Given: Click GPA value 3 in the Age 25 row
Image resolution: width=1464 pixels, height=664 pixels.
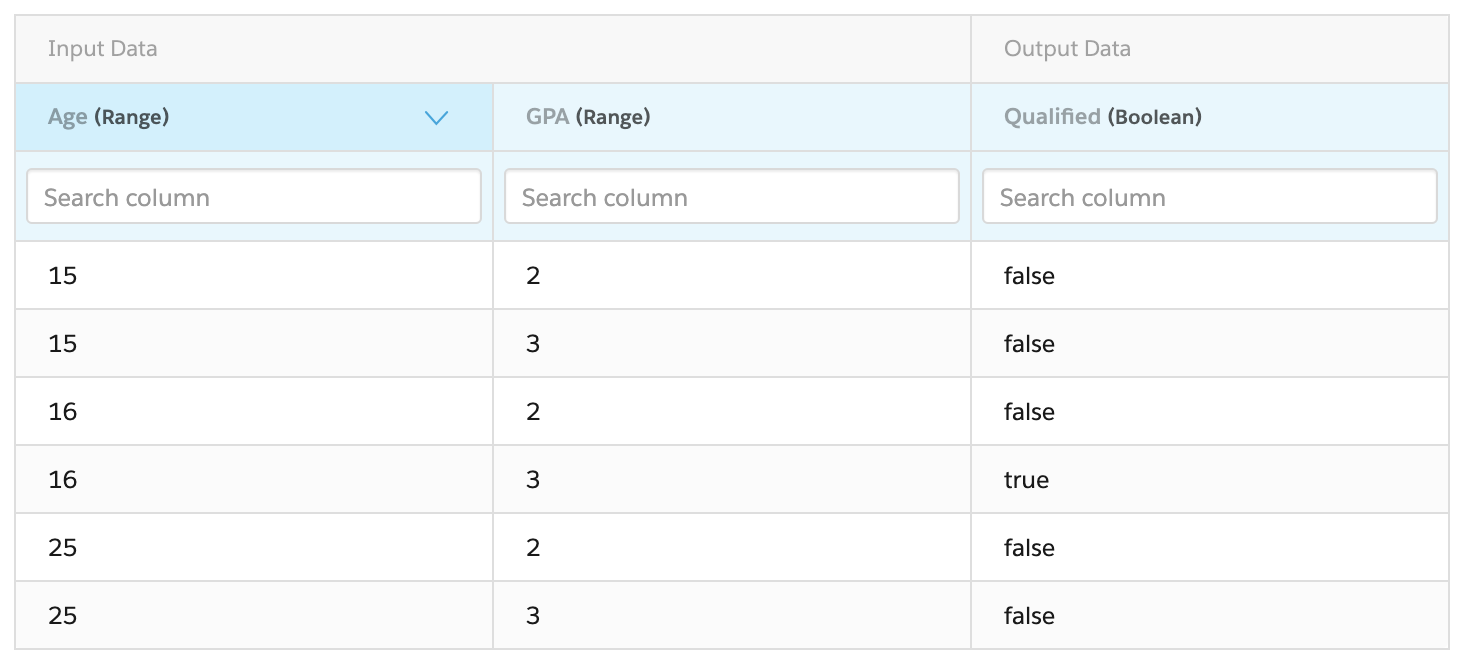Looking at the screenshot, I should (x=533, y=615).
